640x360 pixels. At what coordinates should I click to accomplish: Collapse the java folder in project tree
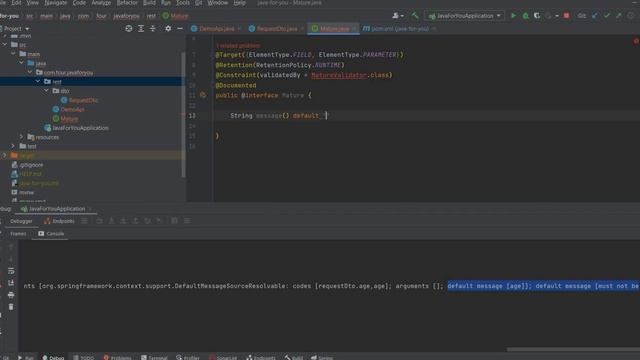click(x=21, y=63)
